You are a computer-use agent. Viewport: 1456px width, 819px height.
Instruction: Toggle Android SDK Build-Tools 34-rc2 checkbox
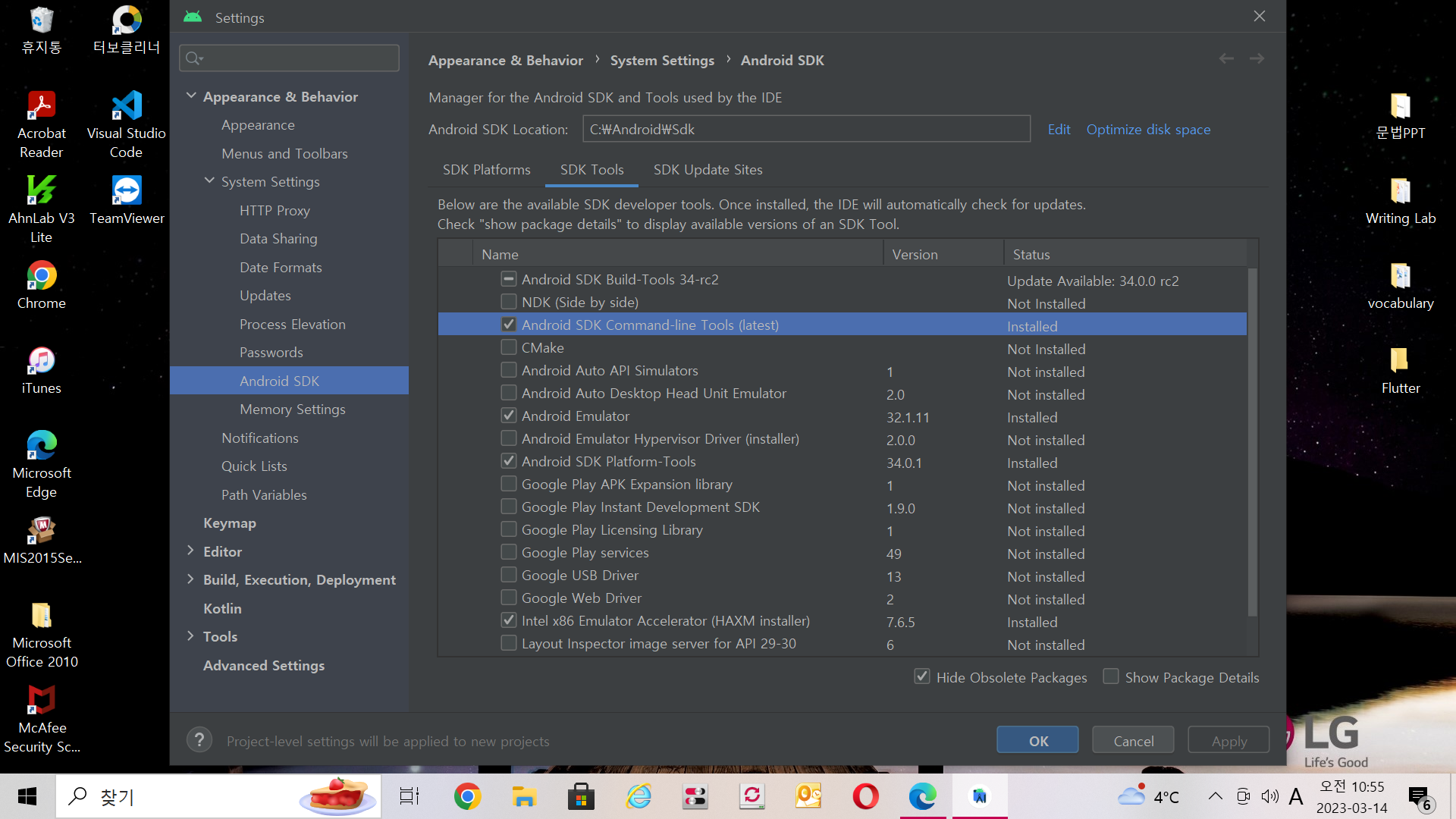click(509, 279)
